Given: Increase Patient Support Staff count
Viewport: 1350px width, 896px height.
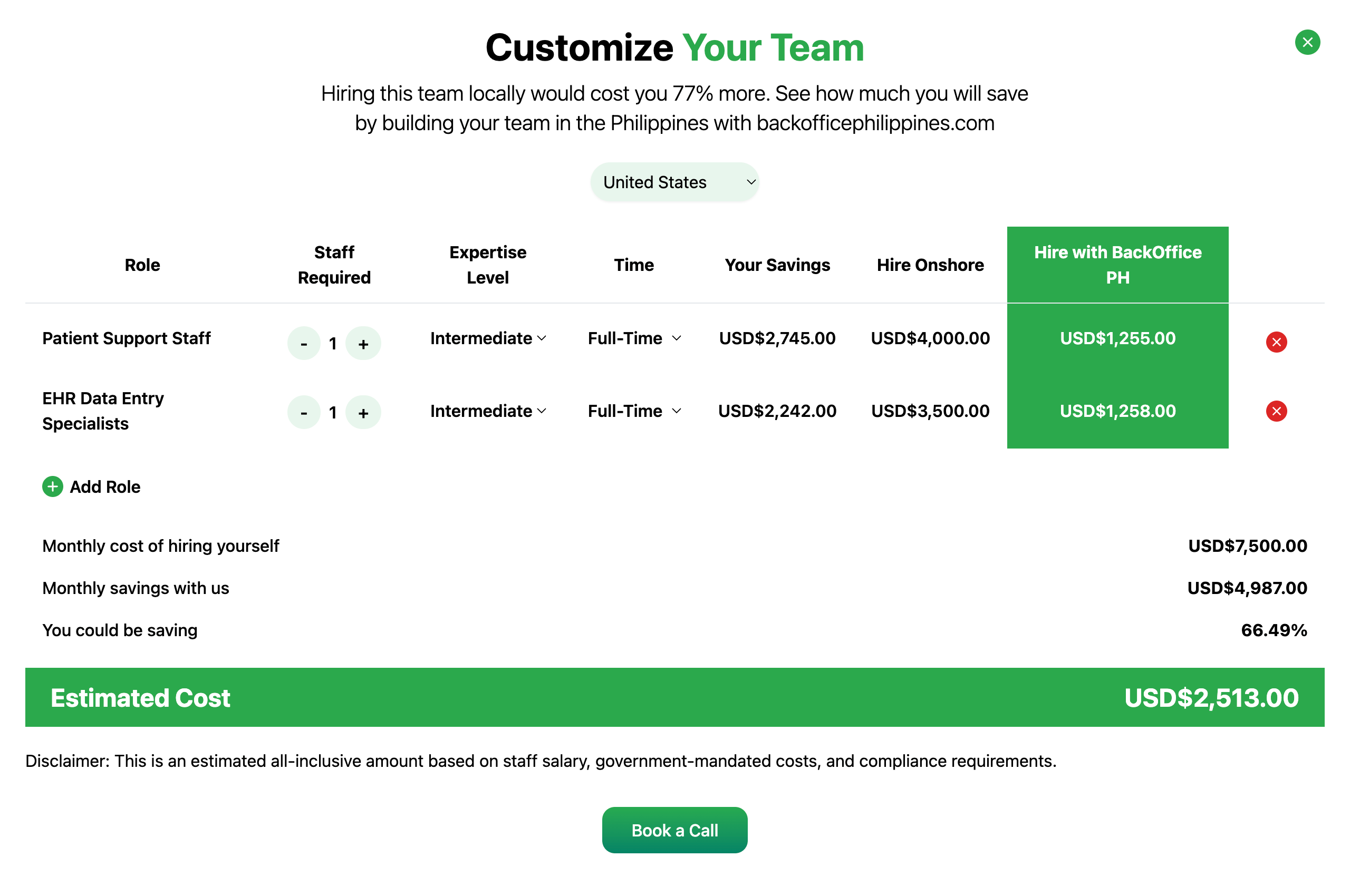Looking at the screenshot, I should [363, 344].
